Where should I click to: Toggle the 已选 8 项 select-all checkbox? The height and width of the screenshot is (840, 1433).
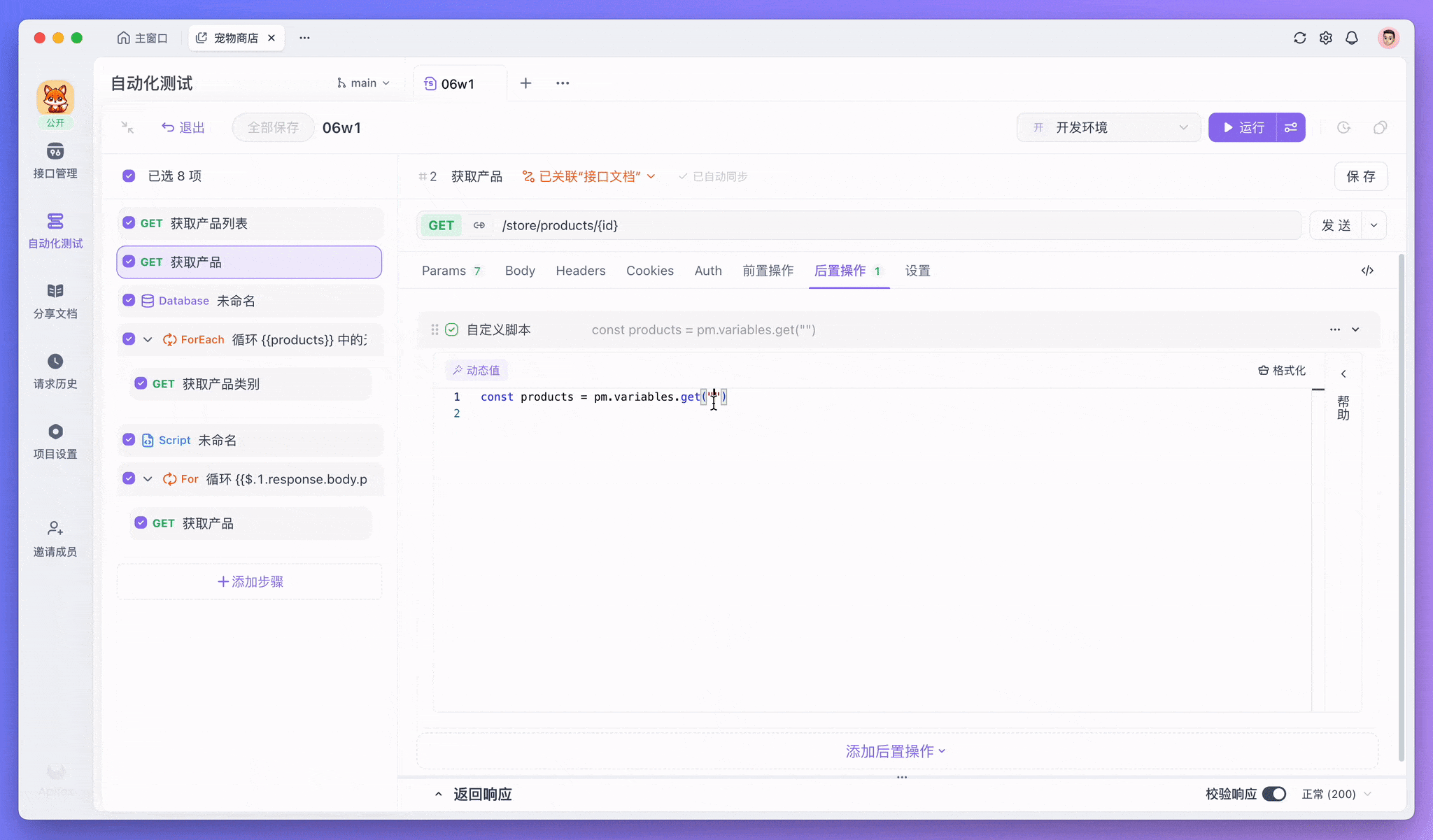[x=129, y=176]
